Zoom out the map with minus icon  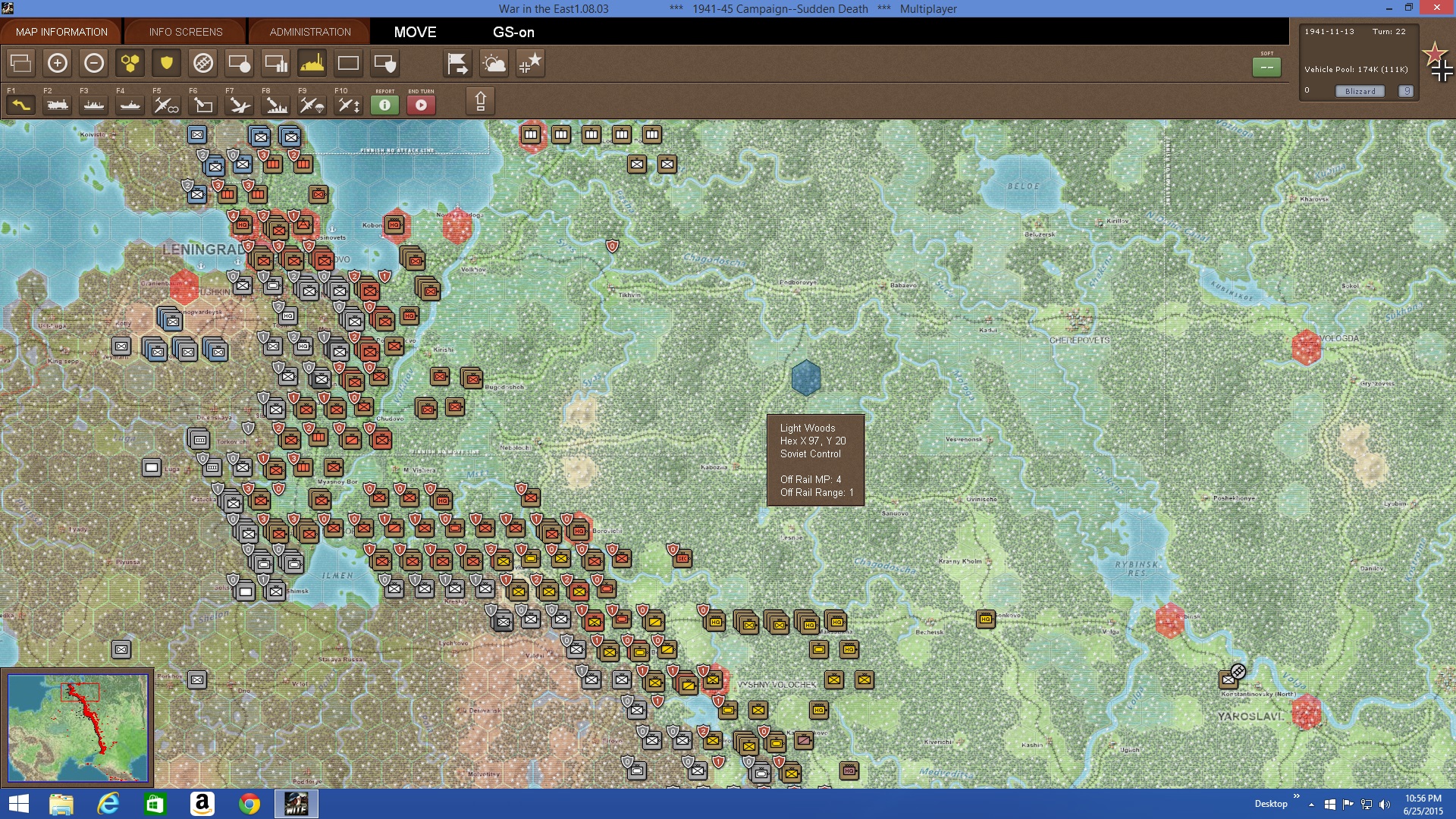point(93,63)
